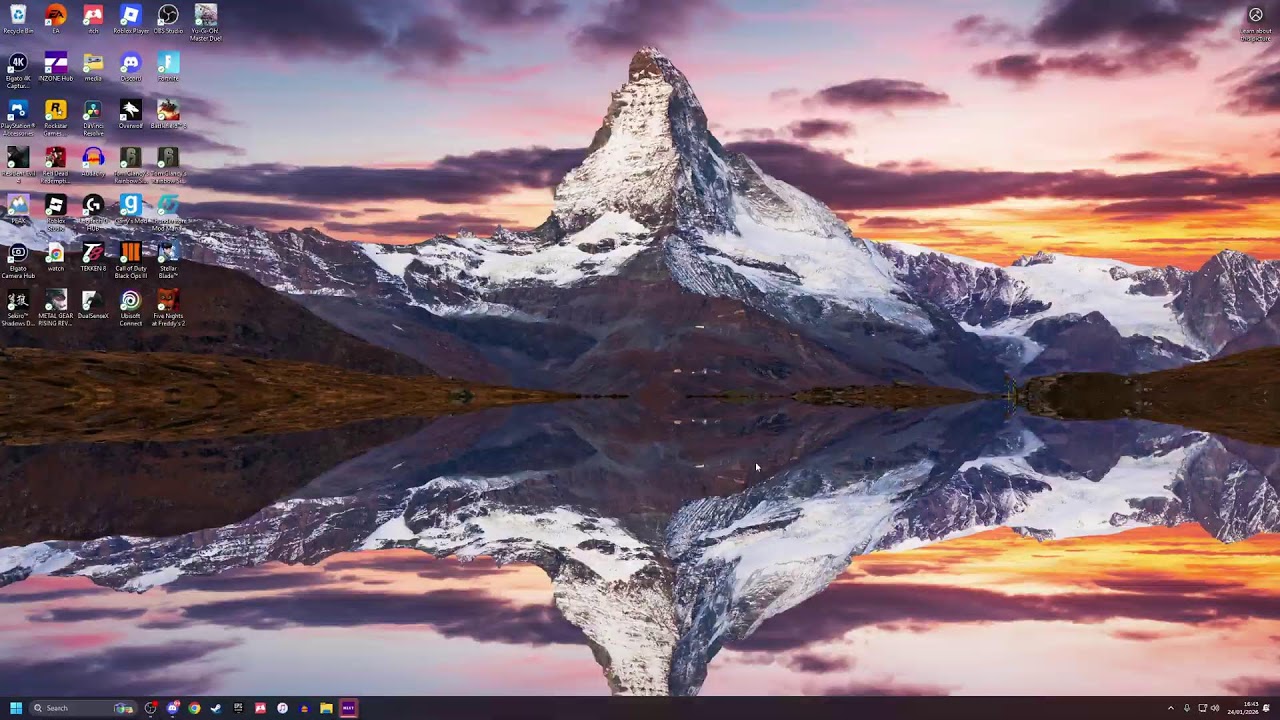Open the itch app from the taskbar

260,708
